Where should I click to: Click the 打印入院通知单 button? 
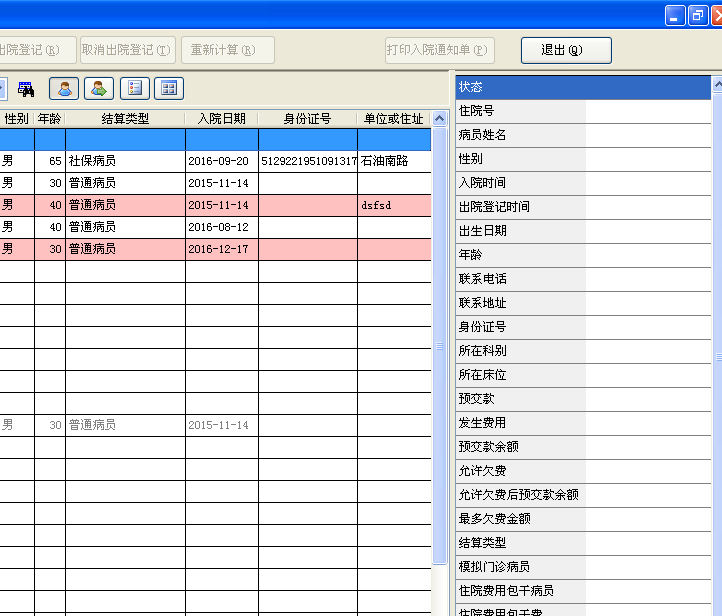[440, 50]
